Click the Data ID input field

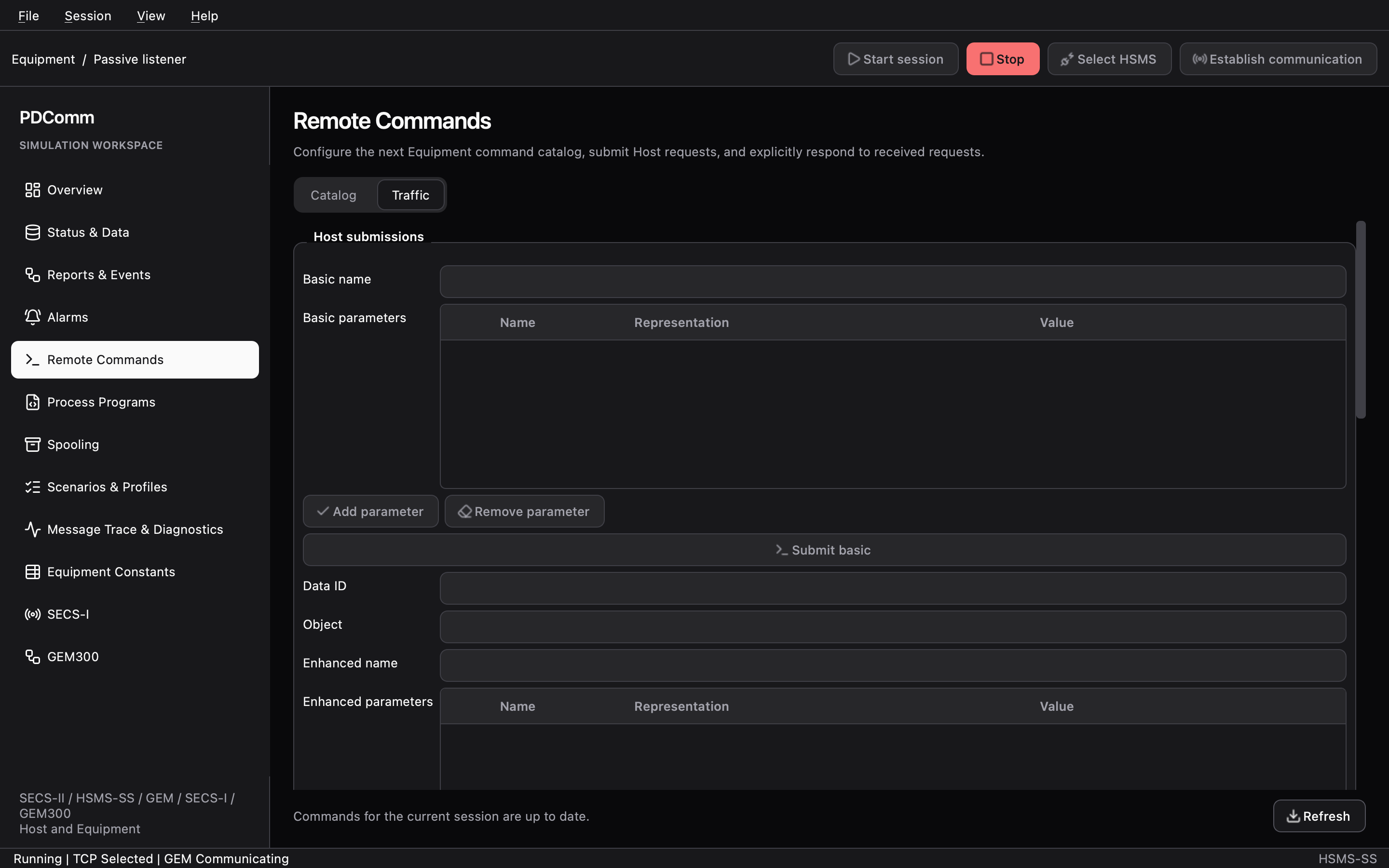[x=893, y=588]
